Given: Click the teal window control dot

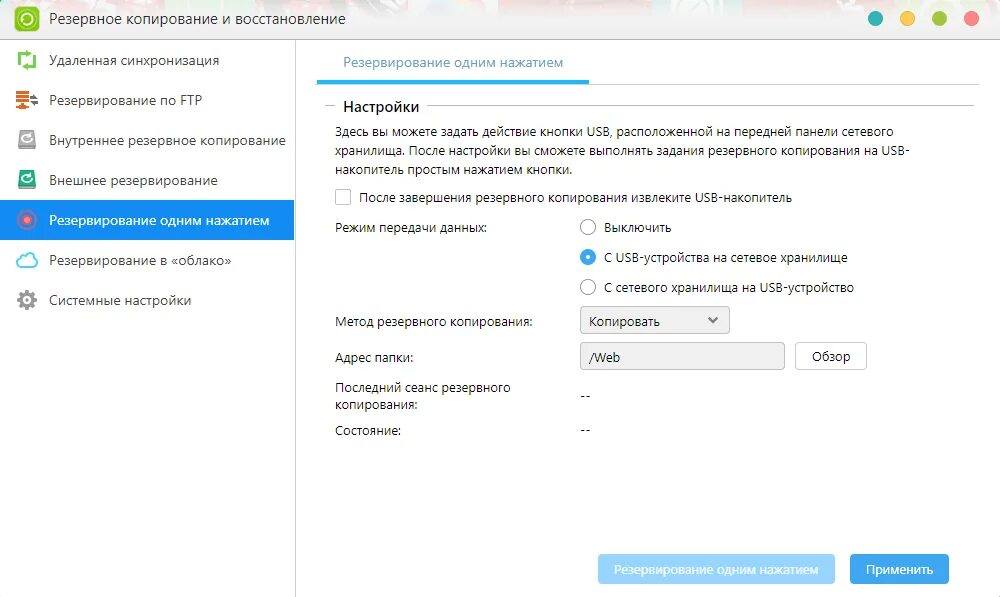Looking at the screenshot, I should pyautogui.click(x=876, y=18).
